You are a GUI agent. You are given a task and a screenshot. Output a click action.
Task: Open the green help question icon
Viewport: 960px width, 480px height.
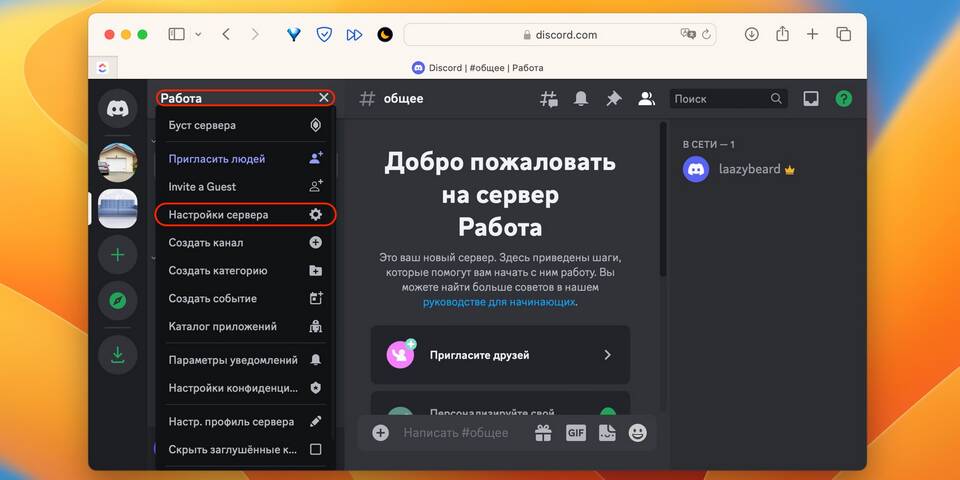click(844, 99)
